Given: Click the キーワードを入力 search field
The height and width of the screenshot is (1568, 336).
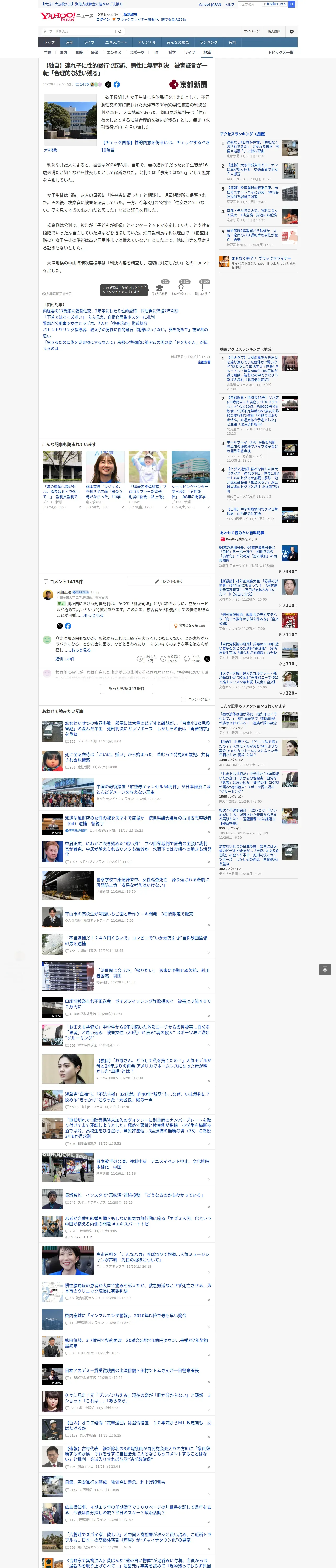Looking at the screenshot, I should click(x=78, y=32).
